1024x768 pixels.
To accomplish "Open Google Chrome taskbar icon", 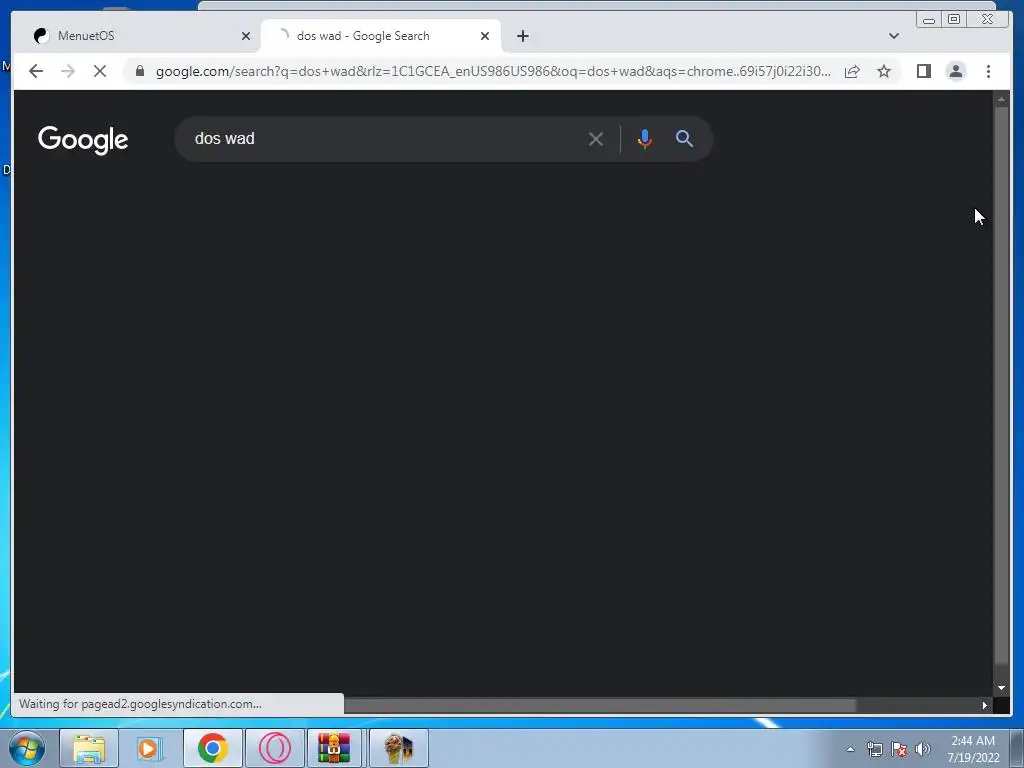I will click(x=212, y=748).
